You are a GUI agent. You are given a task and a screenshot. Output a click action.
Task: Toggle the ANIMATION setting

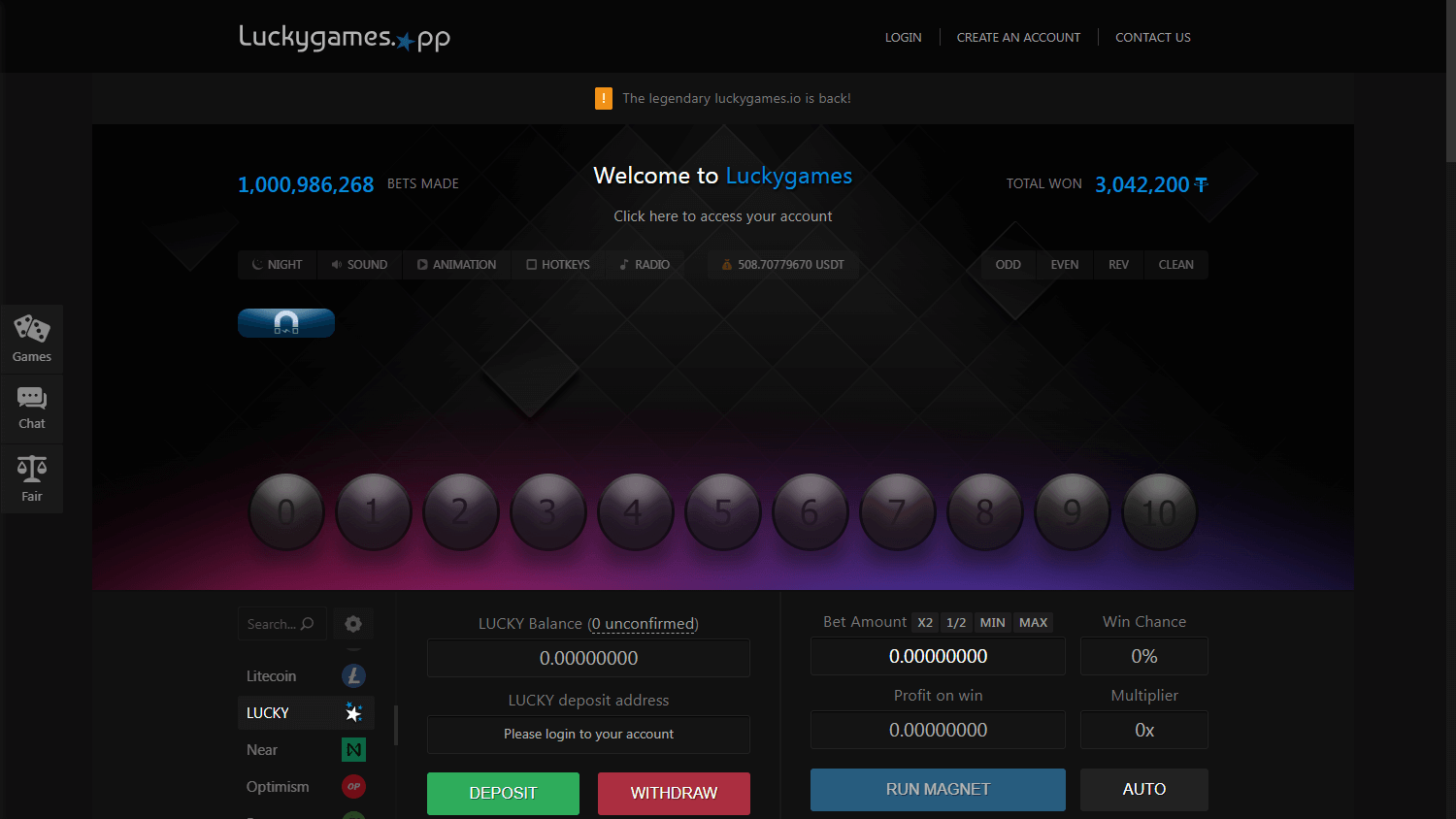455,264
